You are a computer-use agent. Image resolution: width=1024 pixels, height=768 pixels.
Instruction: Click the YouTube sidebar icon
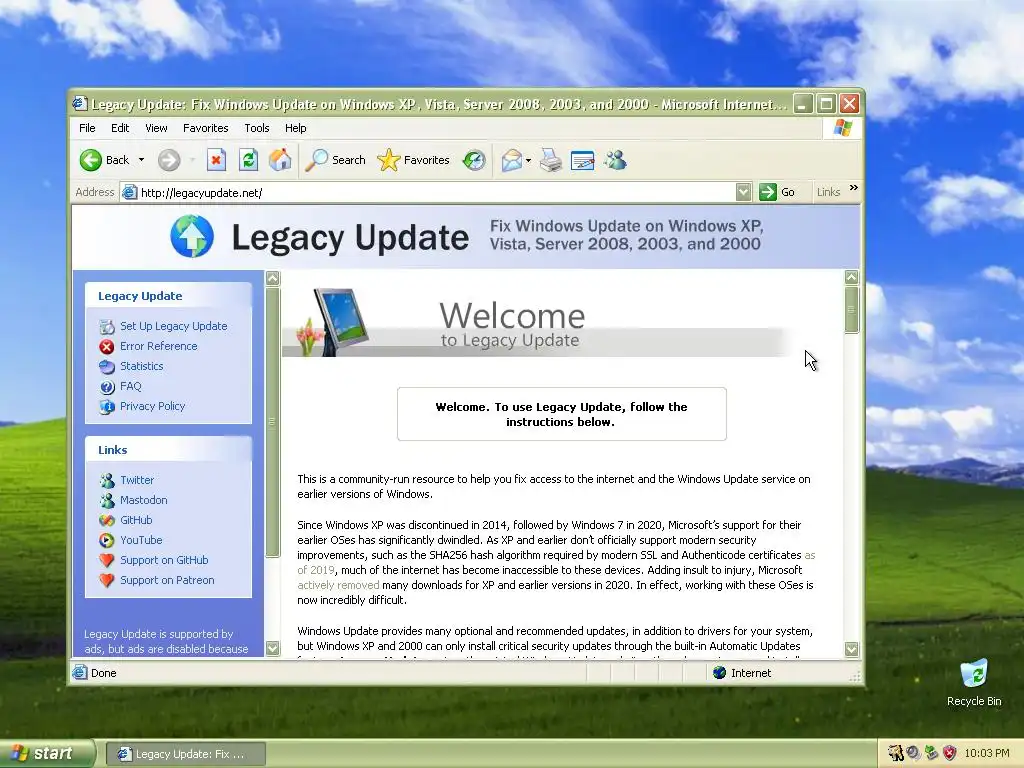[x=107, y=541]
